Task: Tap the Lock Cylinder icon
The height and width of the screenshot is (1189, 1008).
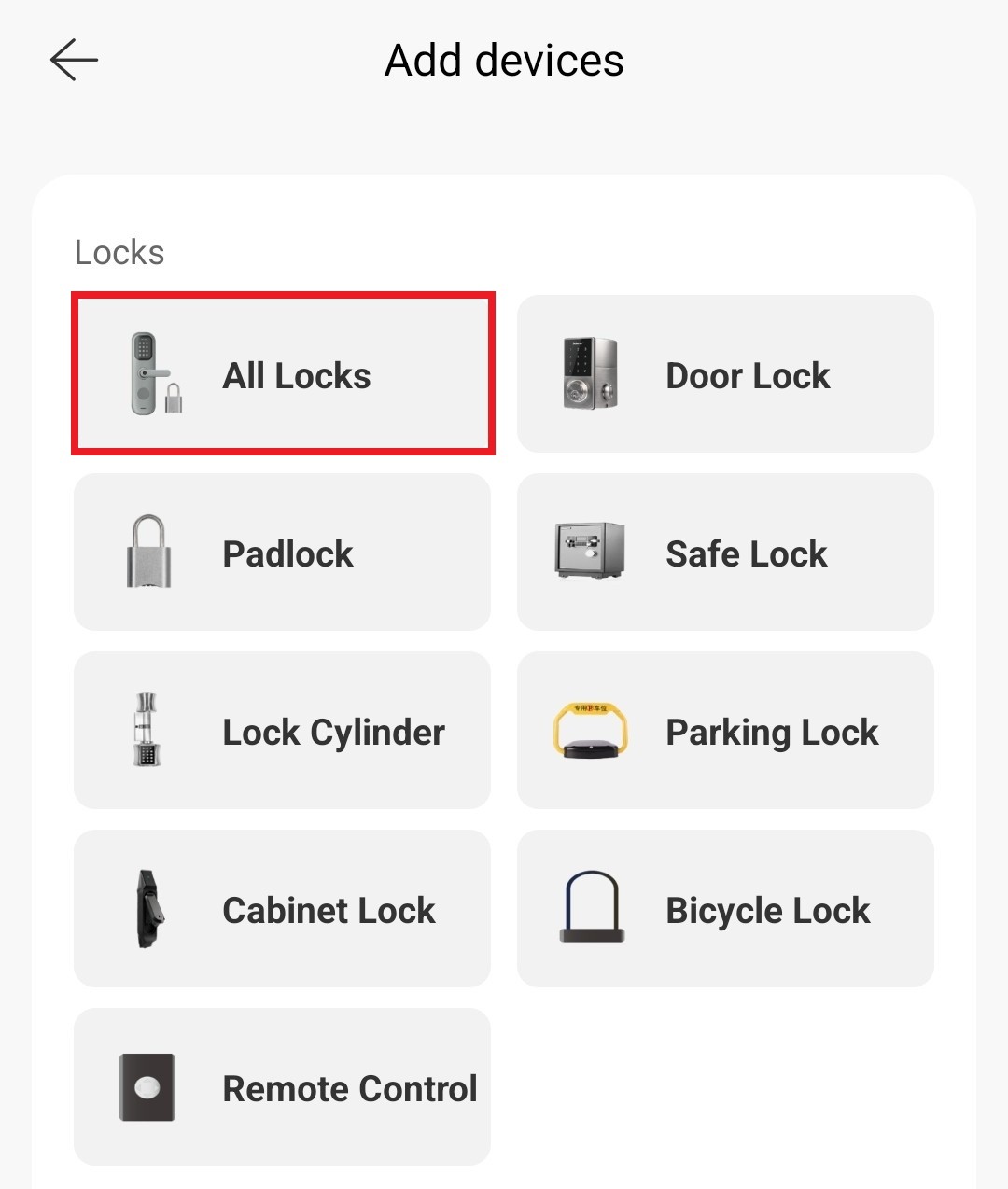Action: (x=146, y=730)
